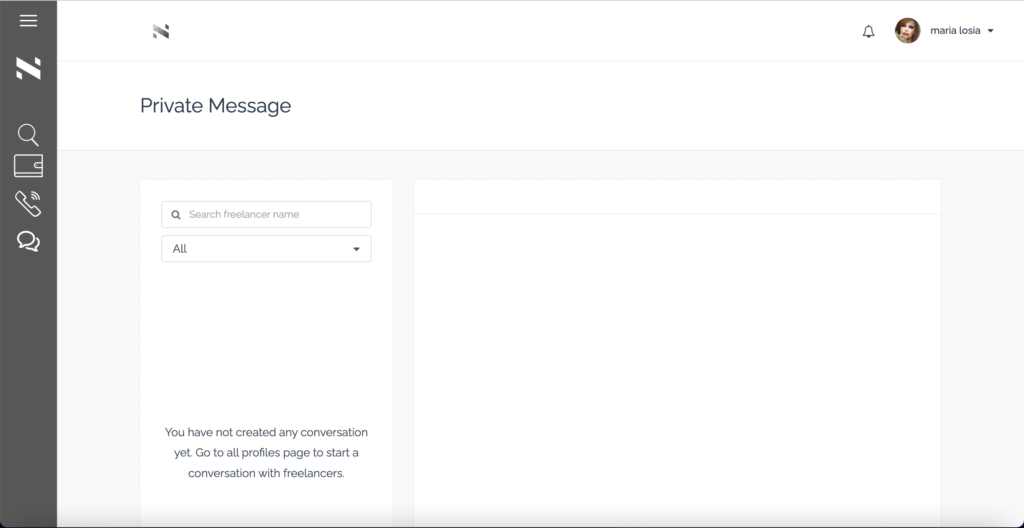Click maria losia's profile avatar
The width and height of the screenshot is (1024, 528).
(907, 31)
